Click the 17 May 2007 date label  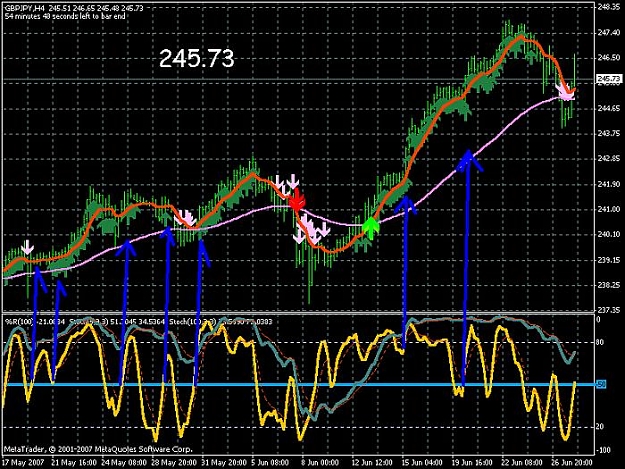coord(23,463)
